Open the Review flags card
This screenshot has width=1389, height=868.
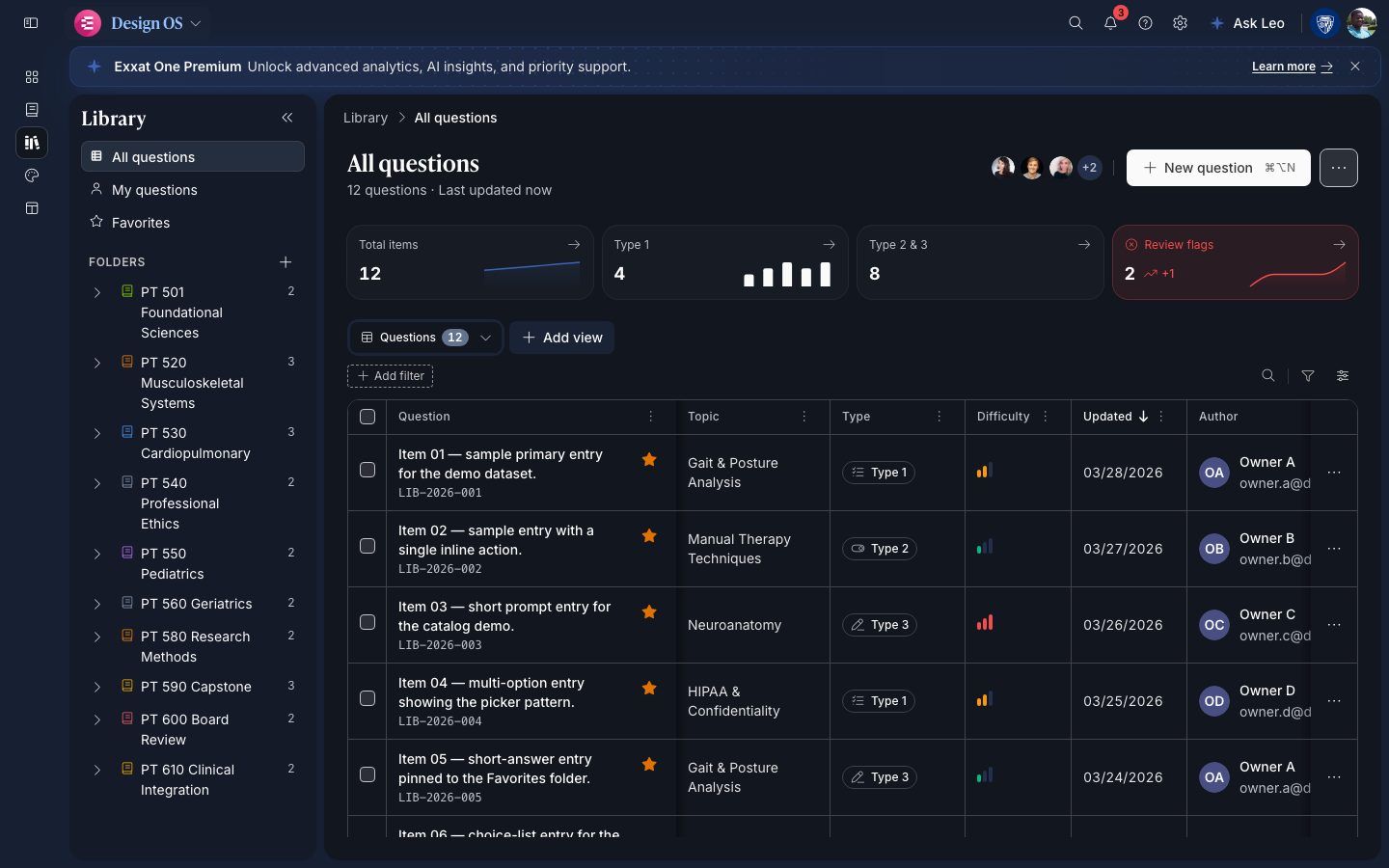pyautogui.click(x=1236, y=262)
